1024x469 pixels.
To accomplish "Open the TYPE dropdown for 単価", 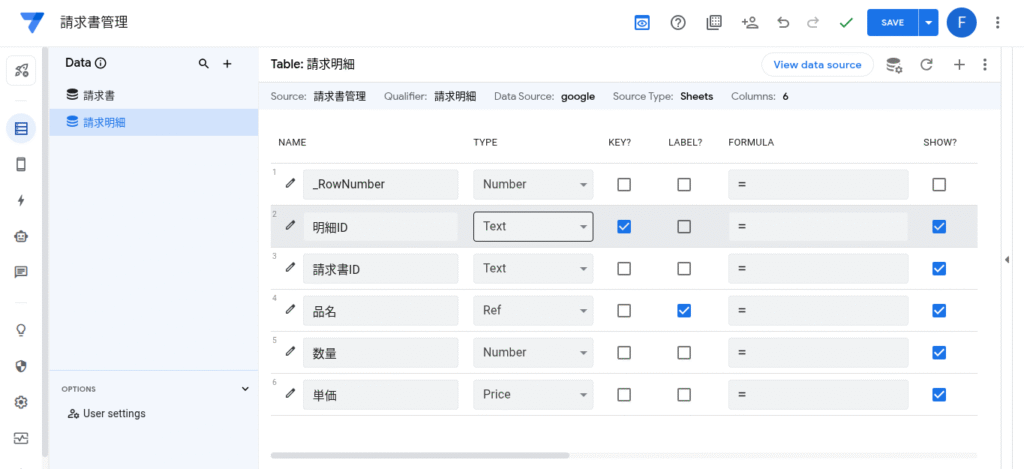I will tap(533, 395).
